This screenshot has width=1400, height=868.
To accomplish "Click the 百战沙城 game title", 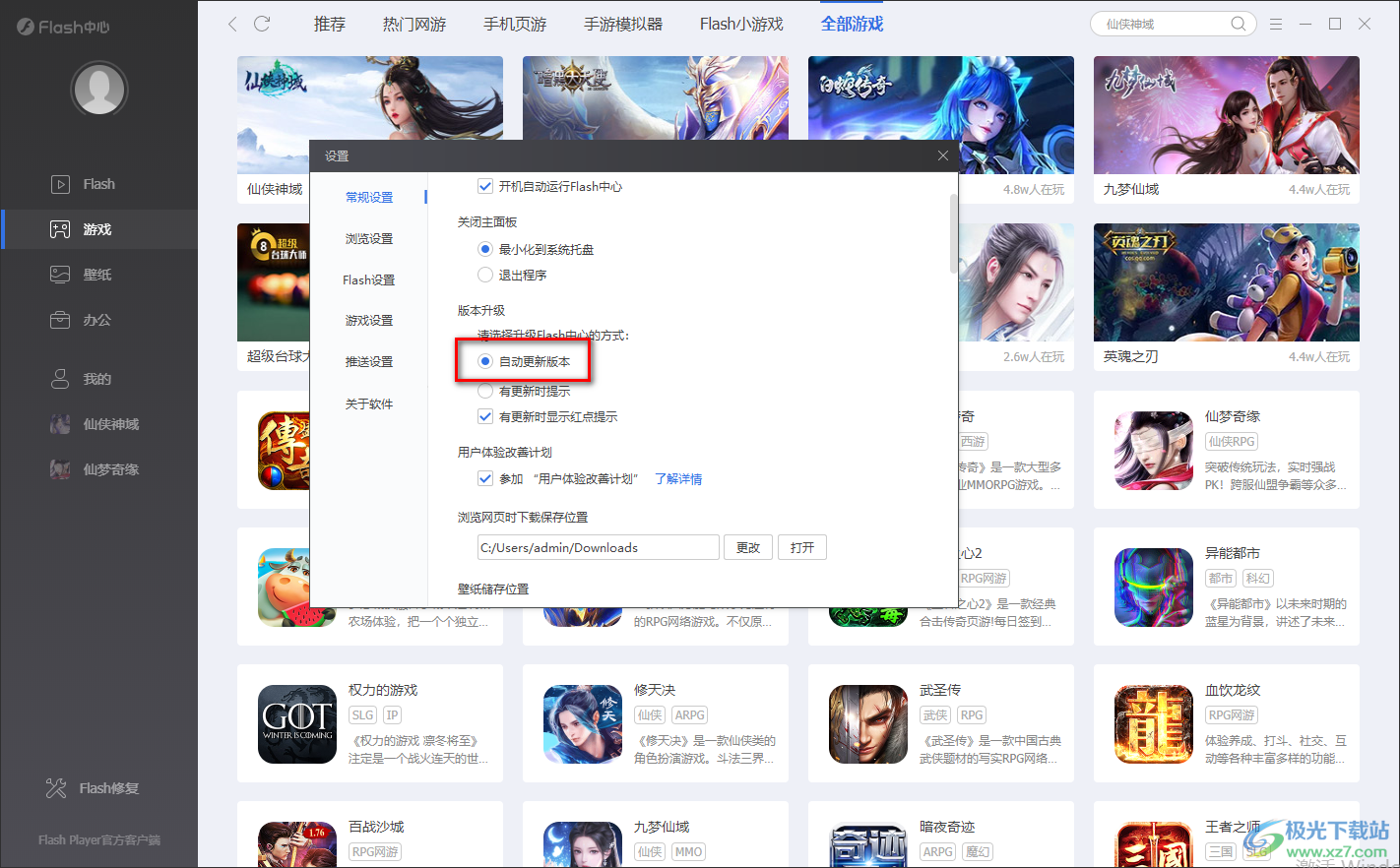I will (x=376, y=827).
